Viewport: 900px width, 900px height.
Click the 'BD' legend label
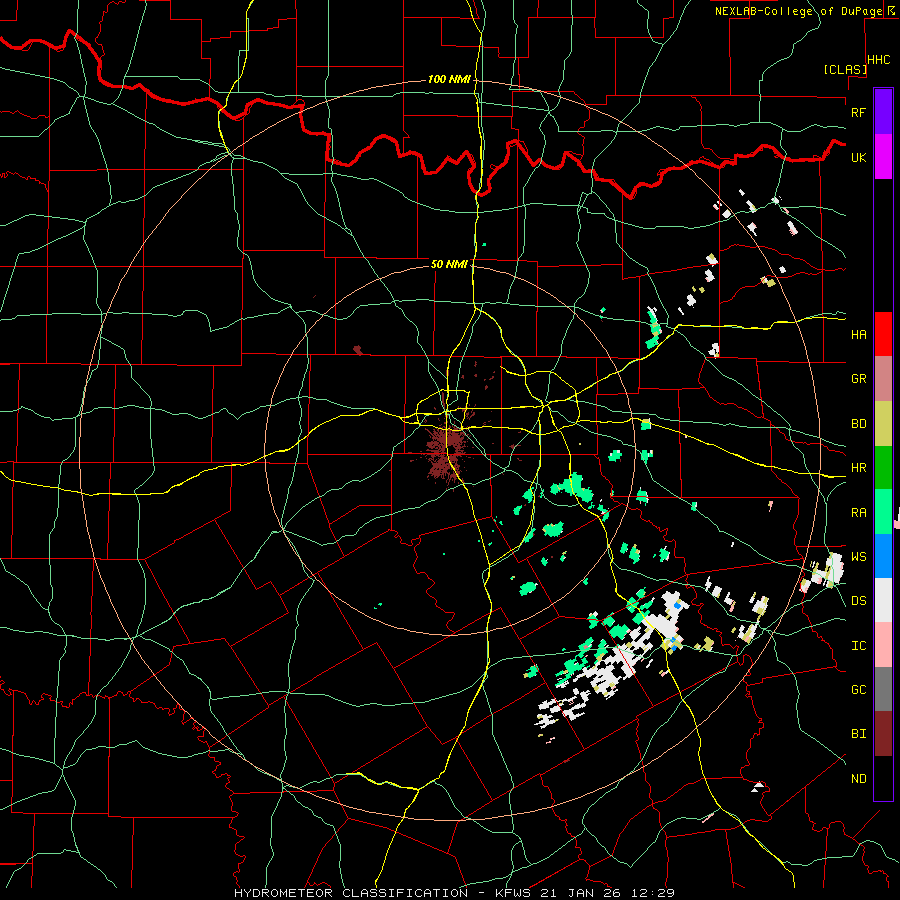858,424
